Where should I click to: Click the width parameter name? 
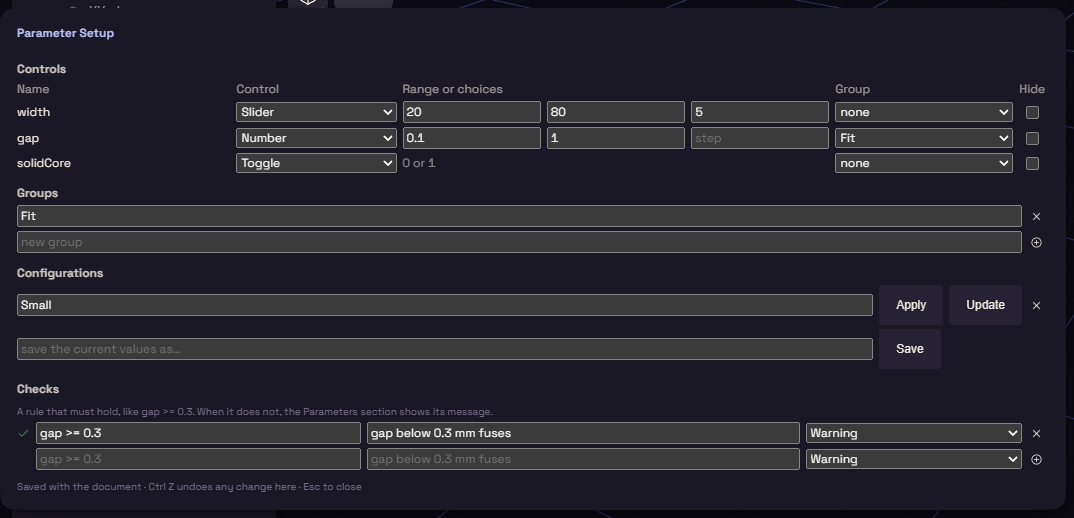[34, 112]
